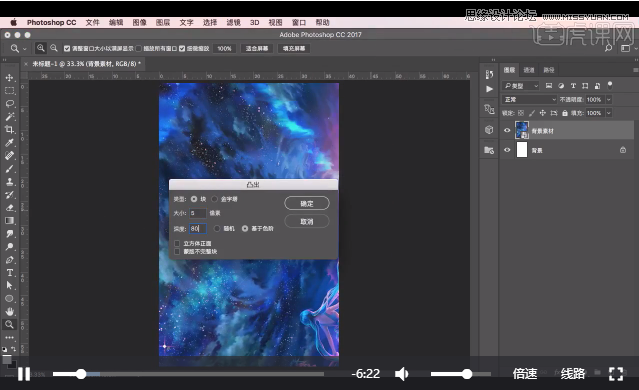Image resolution: width=639 pixels, height=390 pixels.
Task: Select the Crop tool
Action: point(9,130)
